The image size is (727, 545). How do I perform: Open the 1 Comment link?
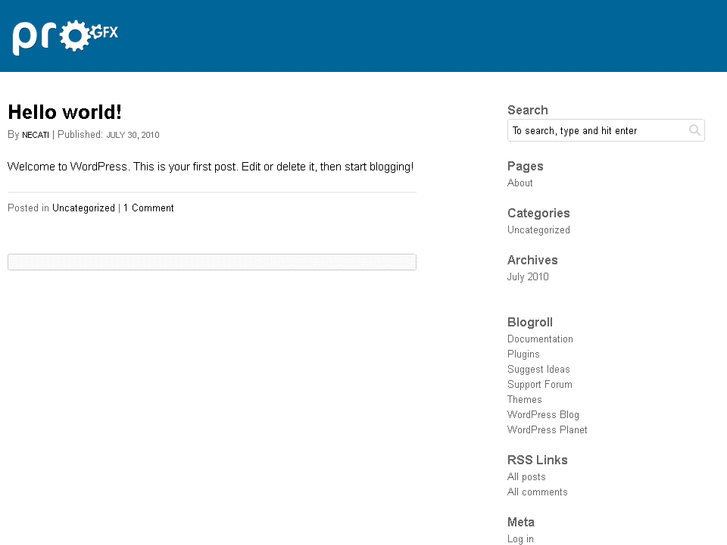click(149, 208)
